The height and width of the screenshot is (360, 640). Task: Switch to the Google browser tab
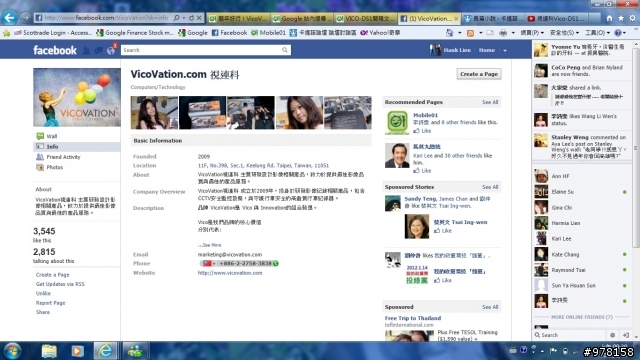pyautogui.click(x=302, y=18)
